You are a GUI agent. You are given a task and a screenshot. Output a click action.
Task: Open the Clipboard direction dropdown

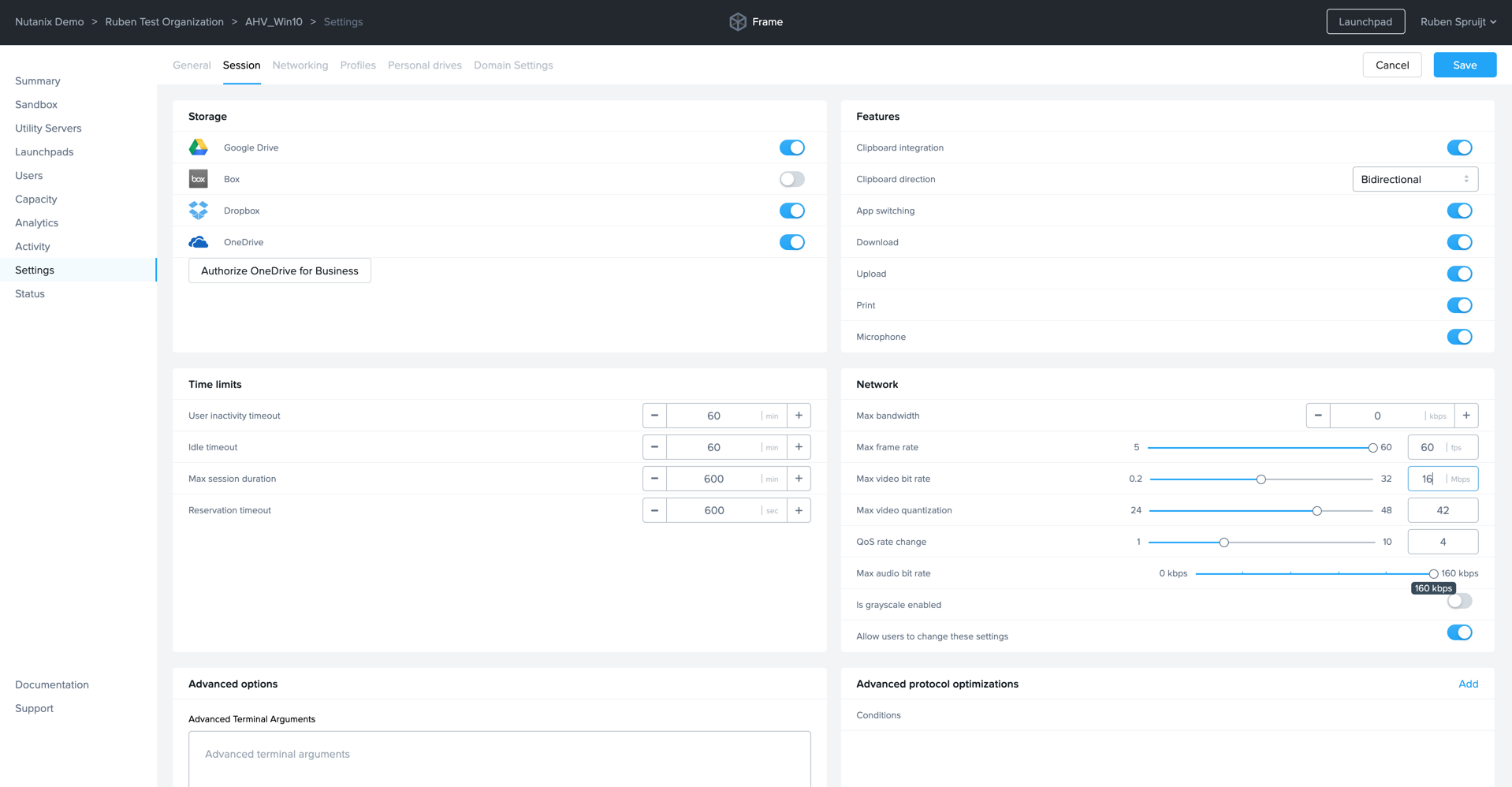tap(1414, 179)
